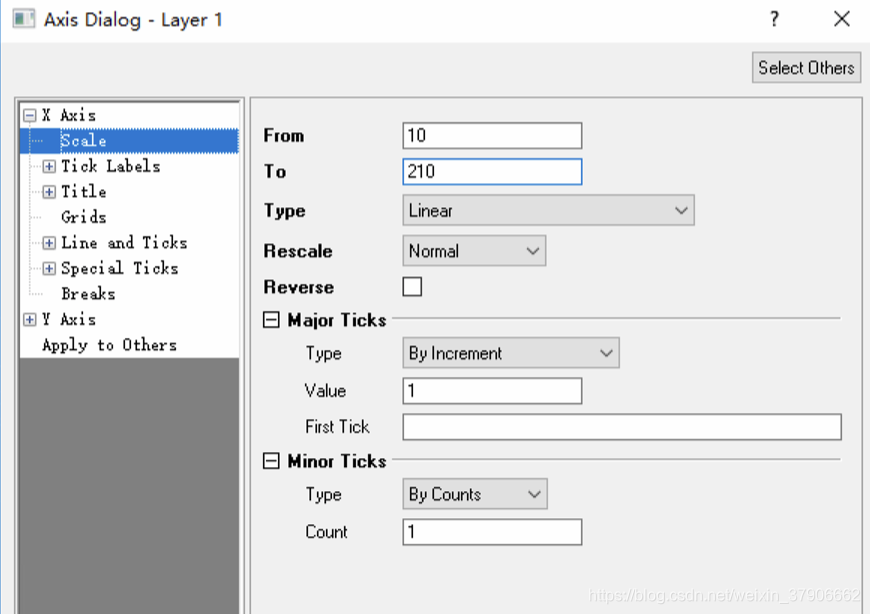Open Minor Ticks Type By Counts dropdown
The image size is (870, 614).
(475, 494)
